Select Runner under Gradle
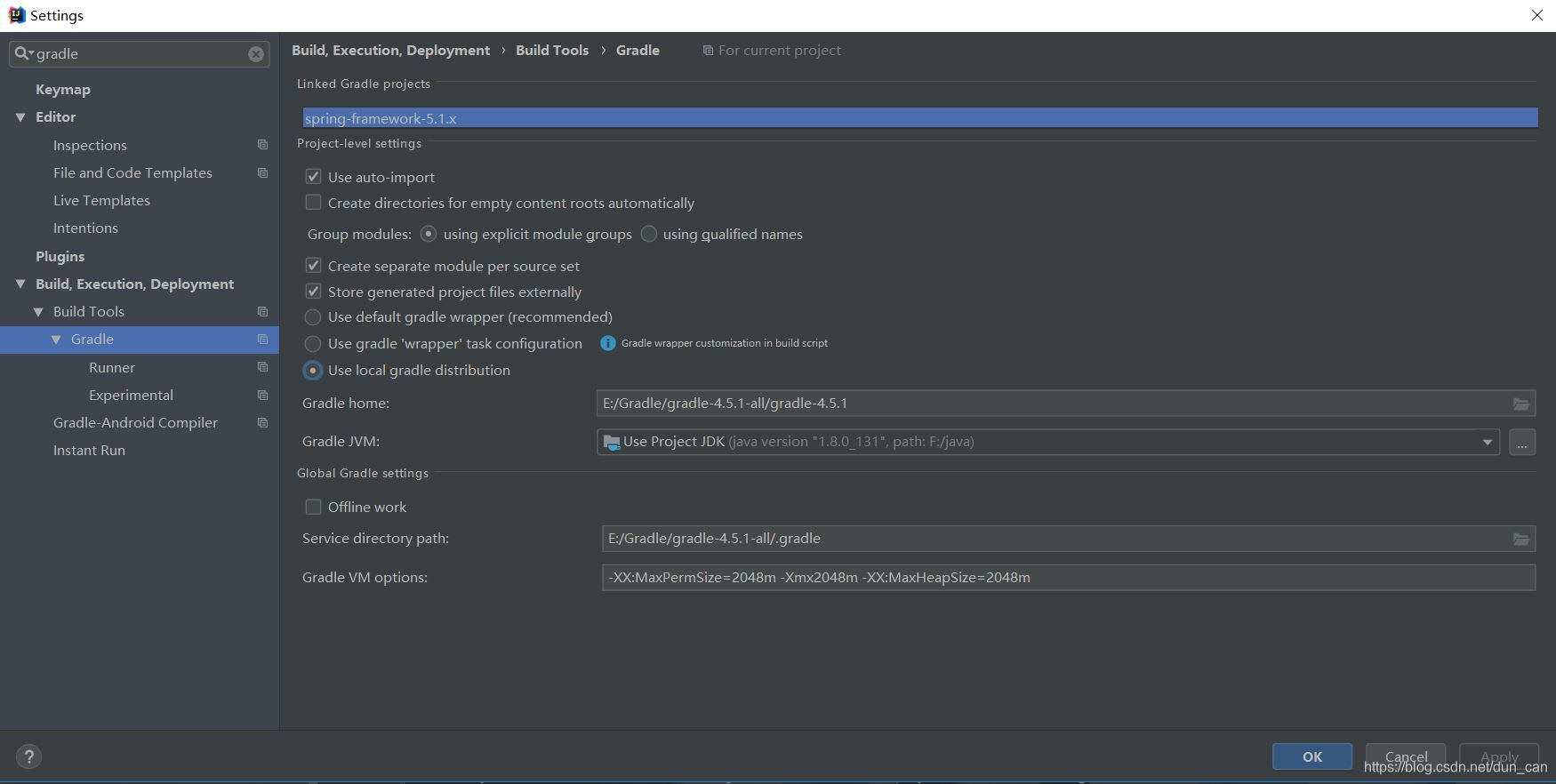The height and width of the screenshot is (784, 1556). (112, 367)
